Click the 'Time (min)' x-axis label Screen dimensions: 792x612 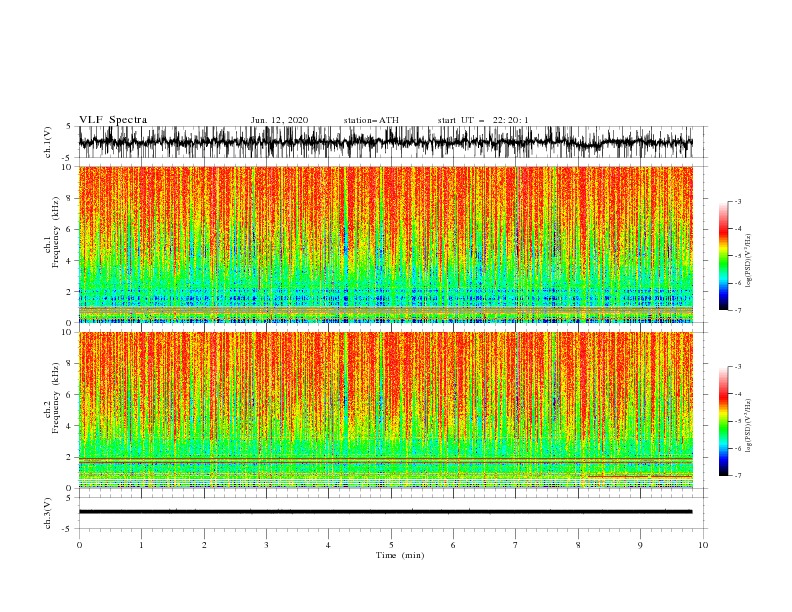coord(400,555)
